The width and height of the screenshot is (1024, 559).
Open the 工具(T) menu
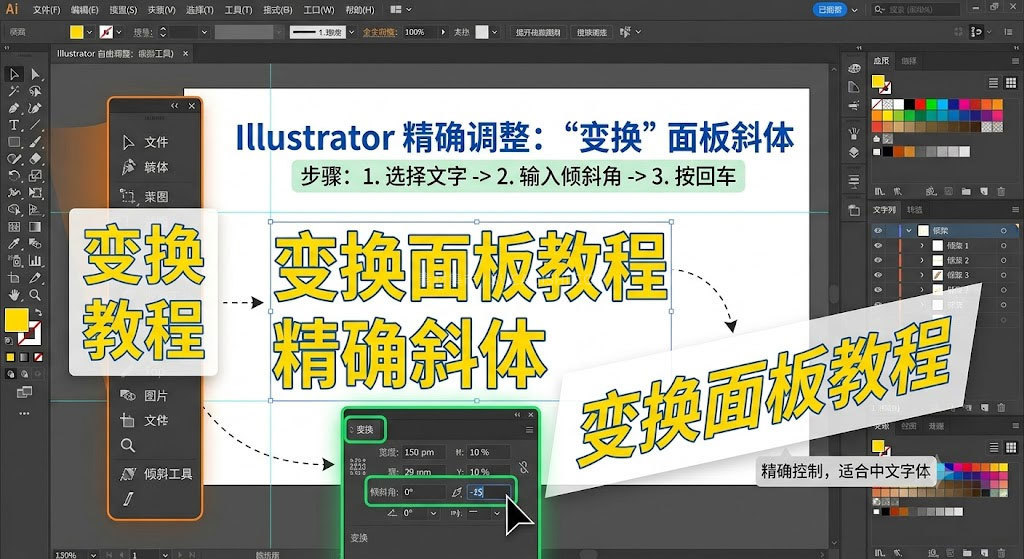[x=238, y=10]
